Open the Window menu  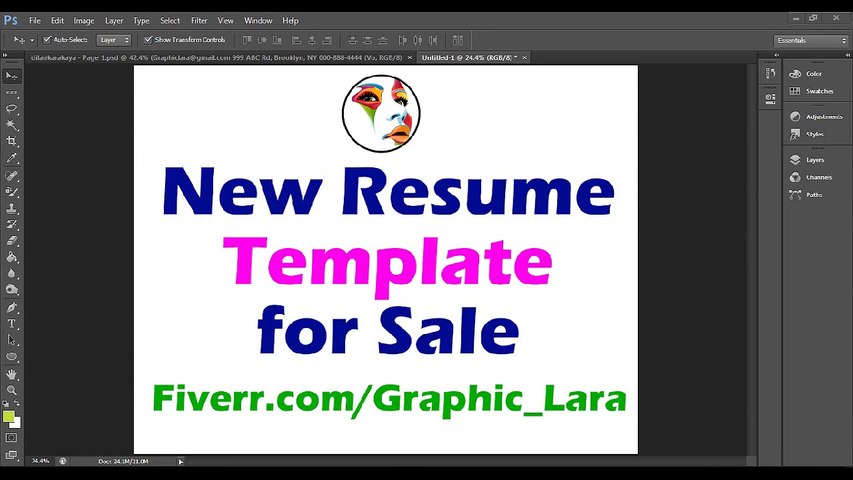[x=258, y=21]
